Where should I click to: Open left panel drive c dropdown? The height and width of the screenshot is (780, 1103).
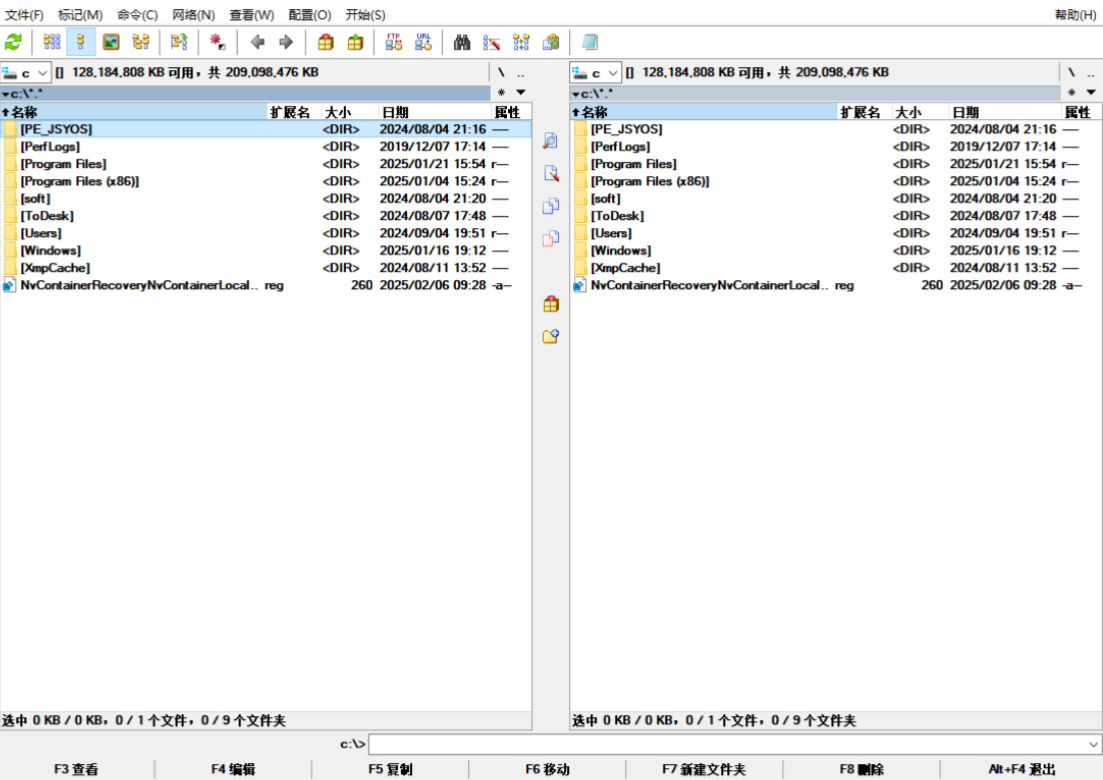(25, 72)
